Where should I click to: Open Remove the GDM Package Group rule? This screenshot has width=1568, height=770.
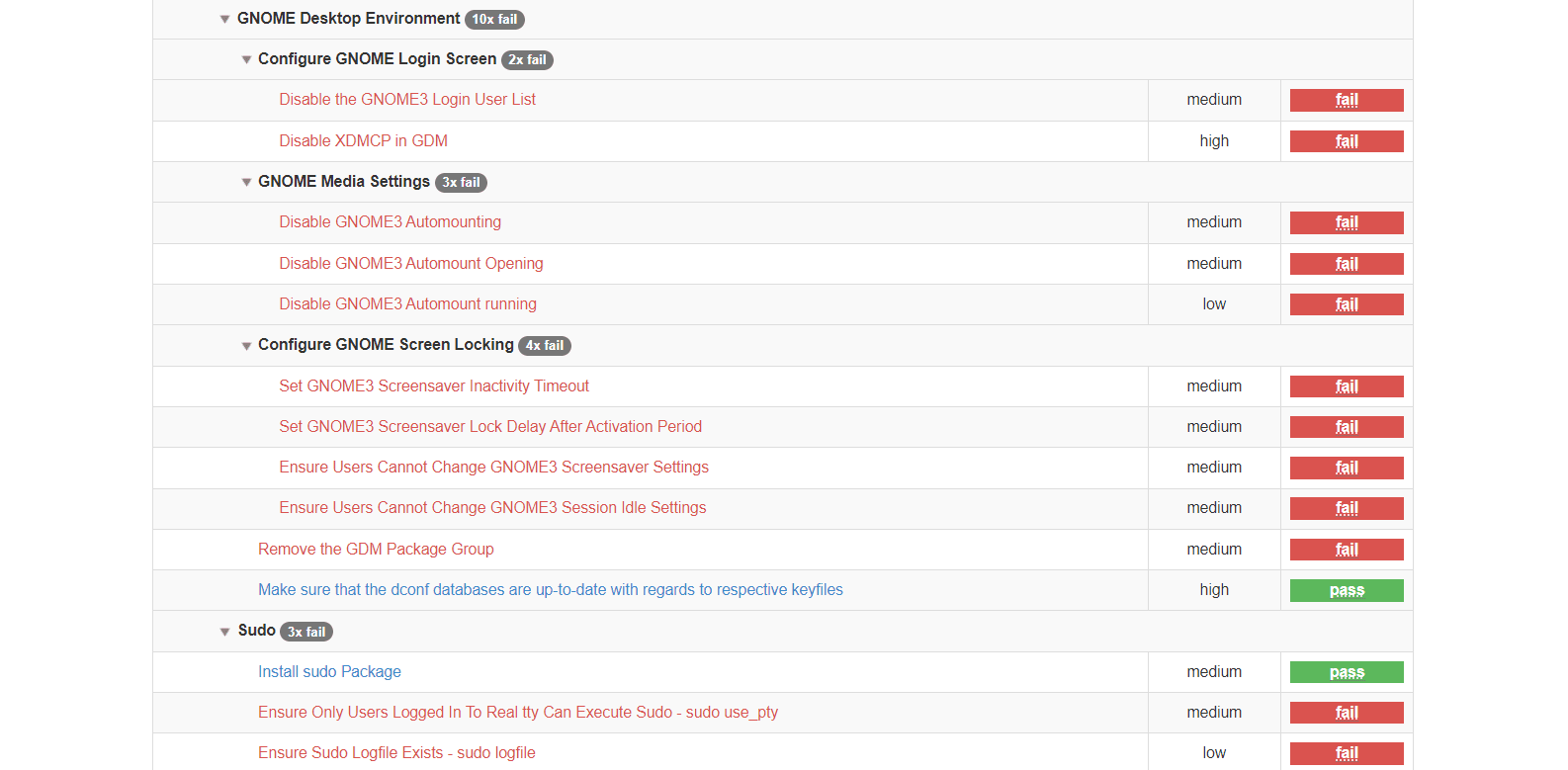(x=376, y=550)
